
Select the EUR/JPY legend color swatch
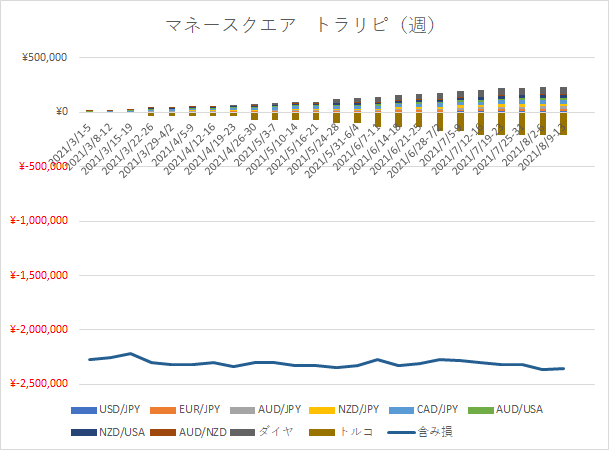tap(163, 410)
